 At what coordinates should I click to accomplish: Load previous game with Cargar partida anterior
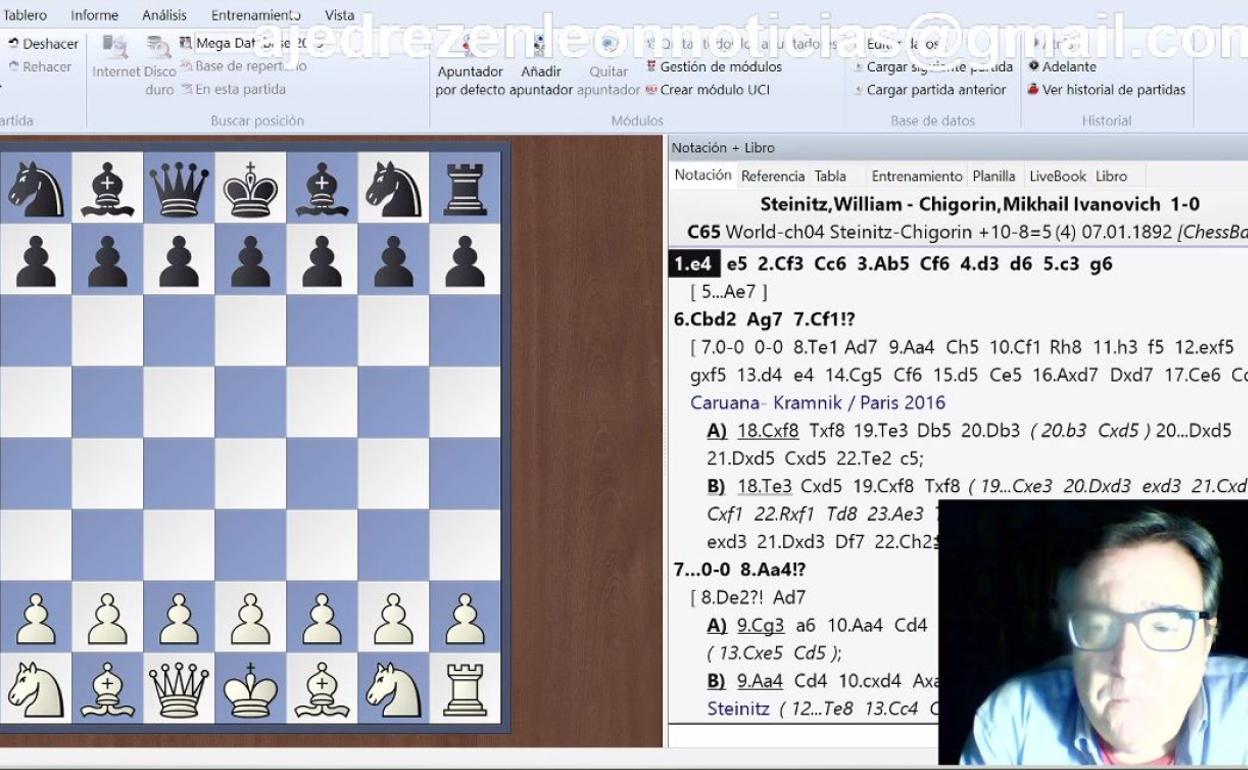(x=935, y=89)
